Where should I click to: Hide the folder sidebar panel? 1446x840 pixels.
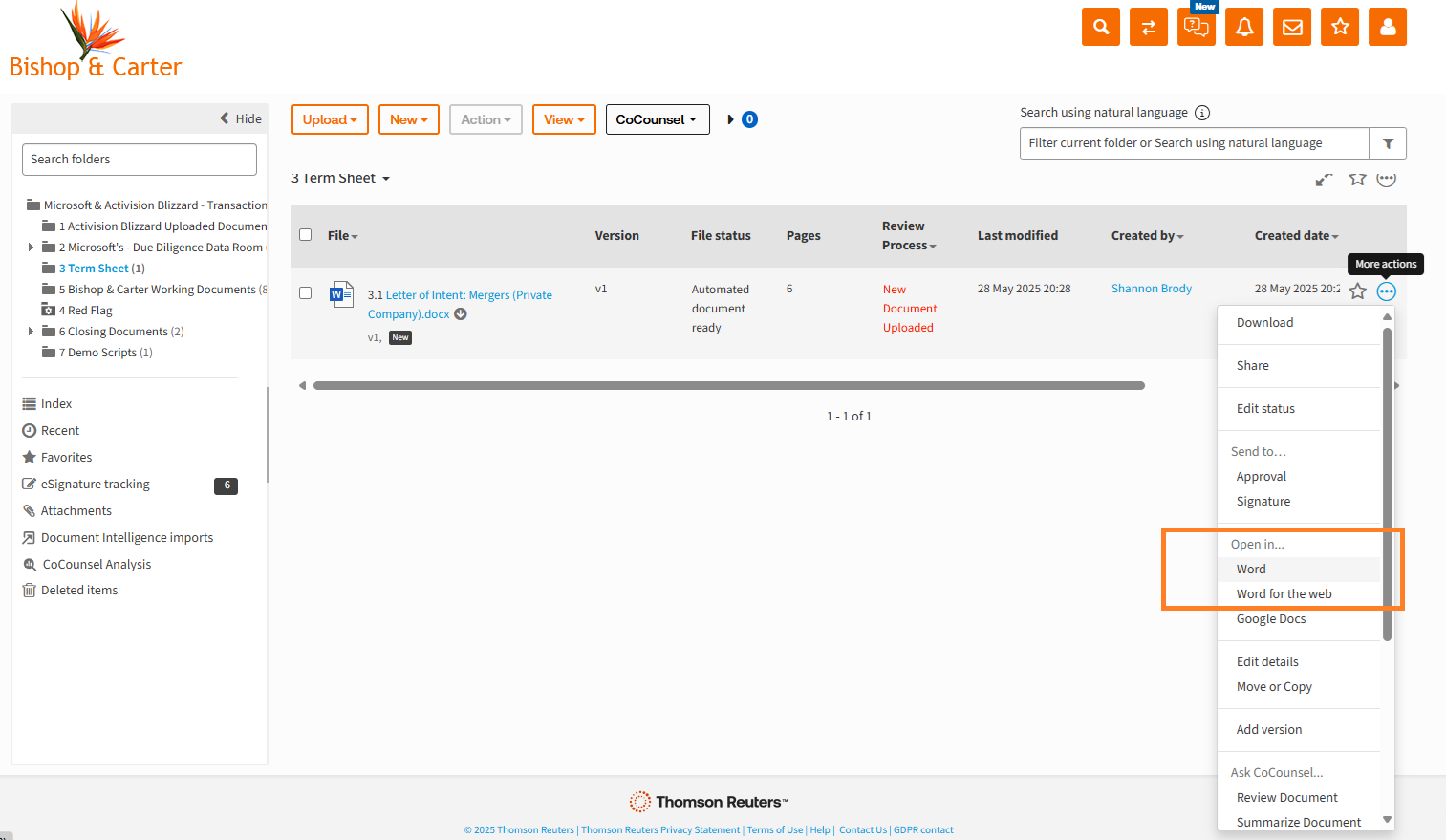coord(241,118)
